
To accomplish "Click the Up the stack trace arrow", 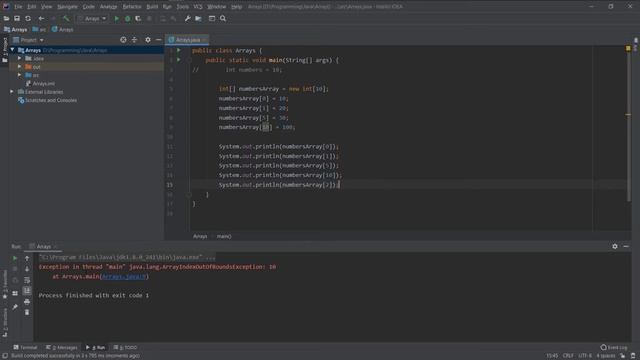I will [27, 258].
